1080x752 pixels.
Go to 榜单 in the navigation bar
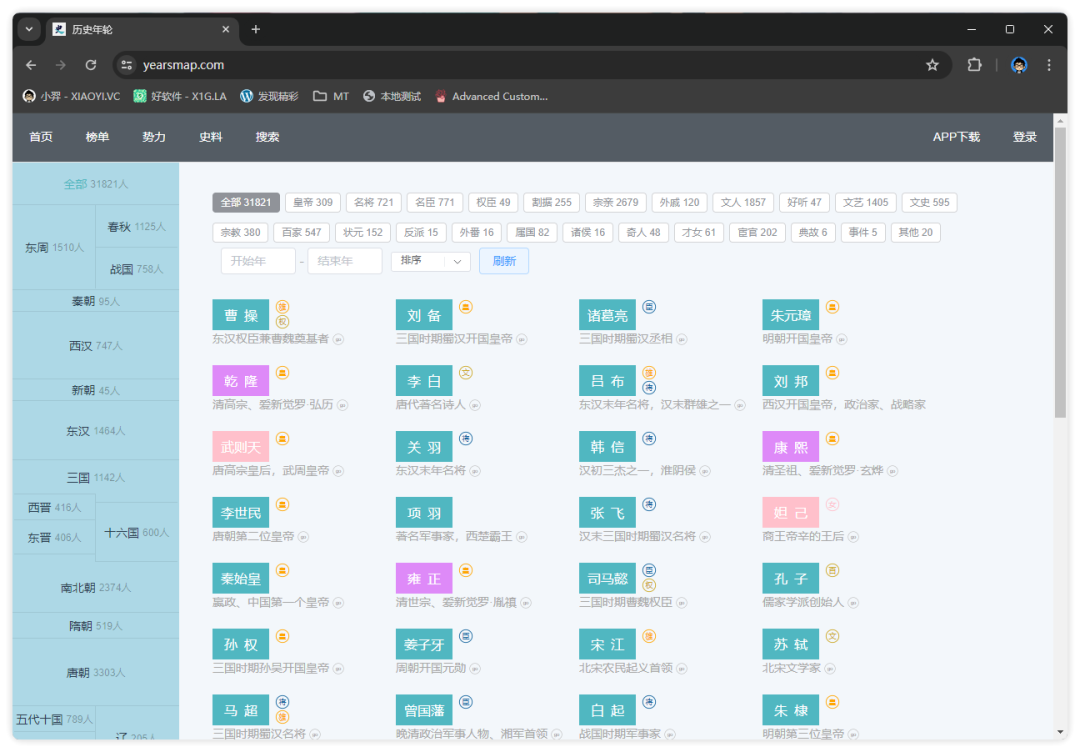point(97,137)
